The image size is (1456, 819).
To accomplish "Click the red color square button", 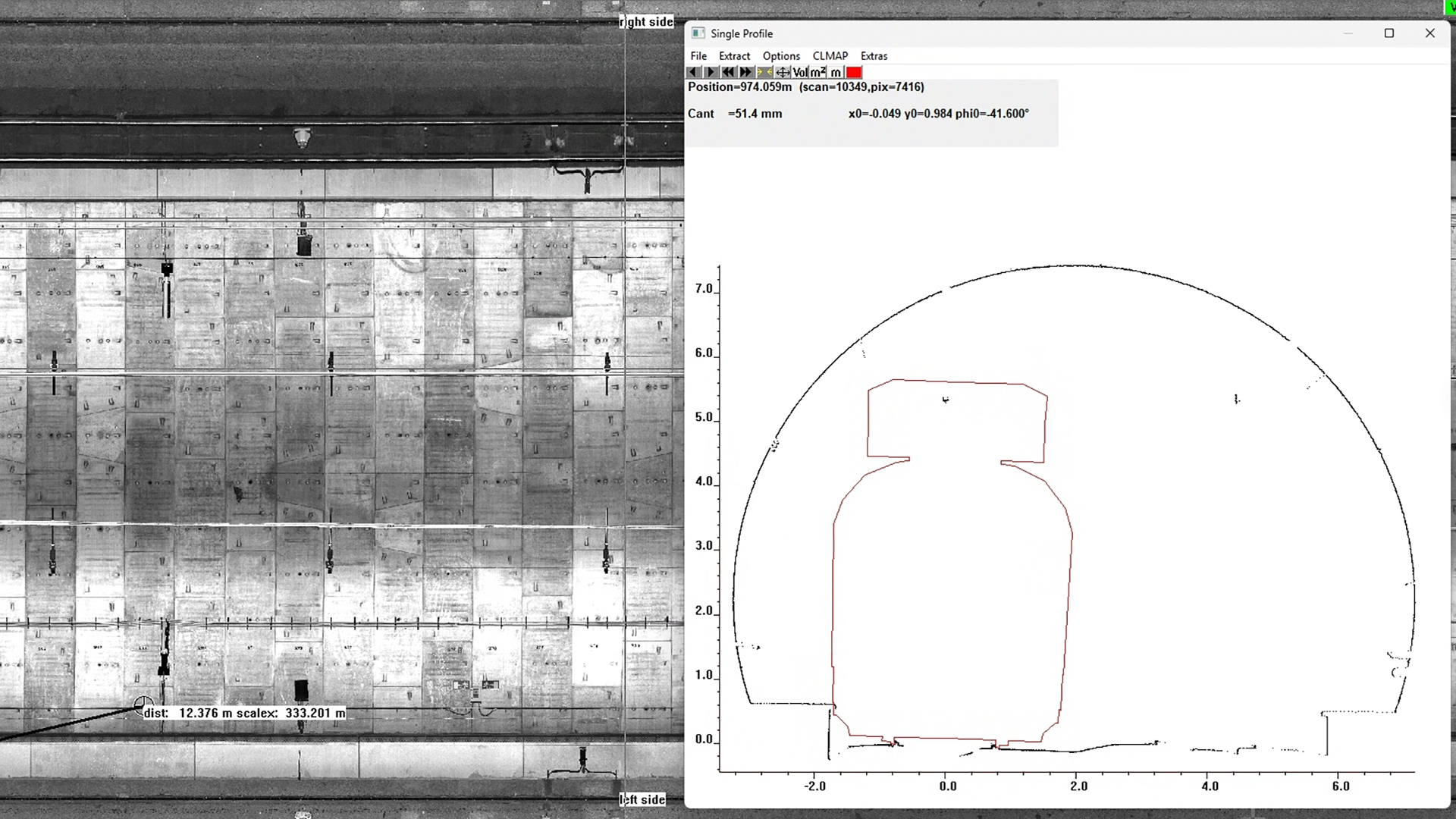I will pyautogui.click(x=854, y=72).
